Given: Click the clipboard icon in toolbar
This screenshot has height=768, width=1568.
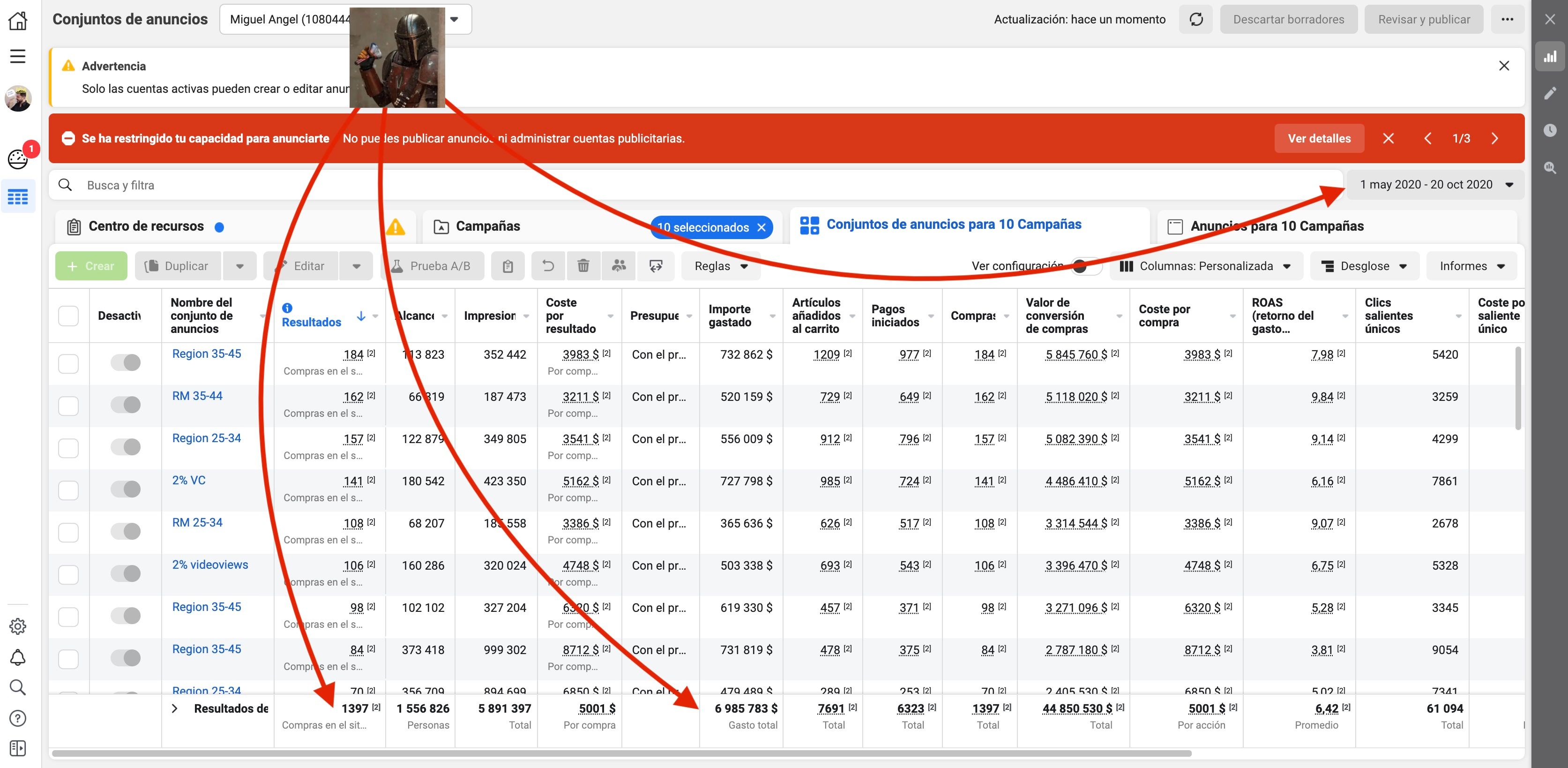Looking at the screenshot, I should coord(508,266).
